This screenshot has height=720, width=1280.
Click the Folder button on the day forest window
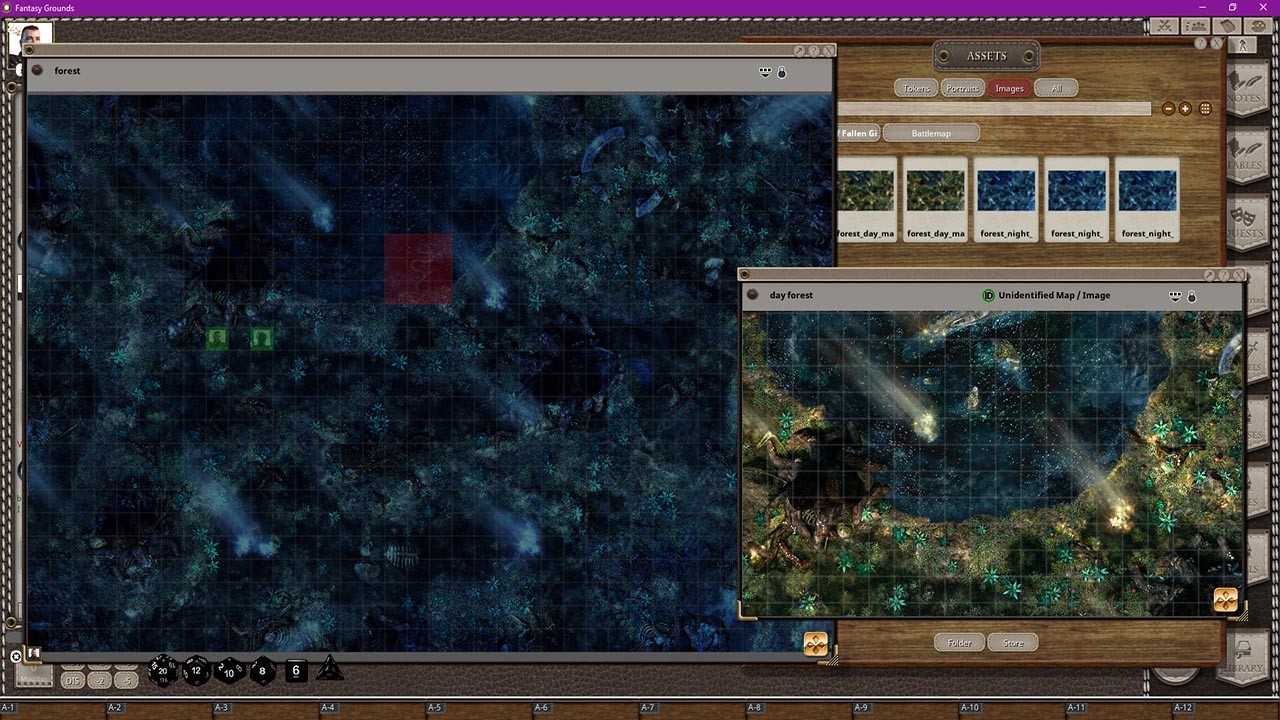coord(957,642)
